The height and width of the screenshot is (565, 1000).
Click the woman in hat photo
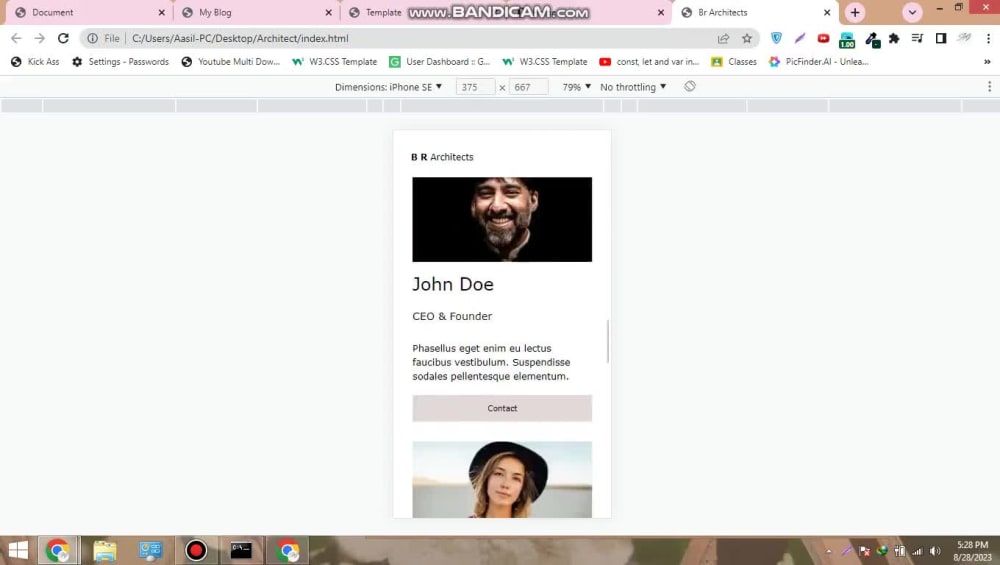pyautogui.click(x=502, y=480)
